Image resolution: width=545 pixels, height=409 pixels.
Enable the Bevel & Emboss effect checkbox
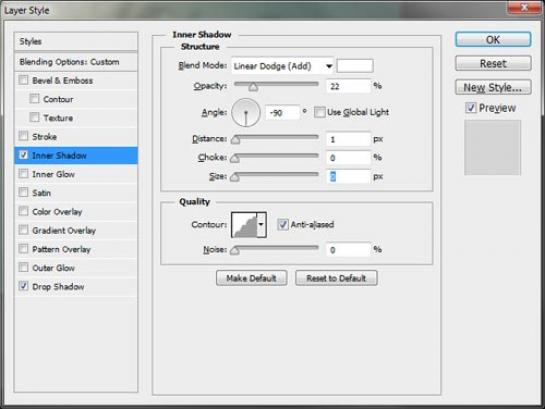pyautogui.click(x=23, y=80)
